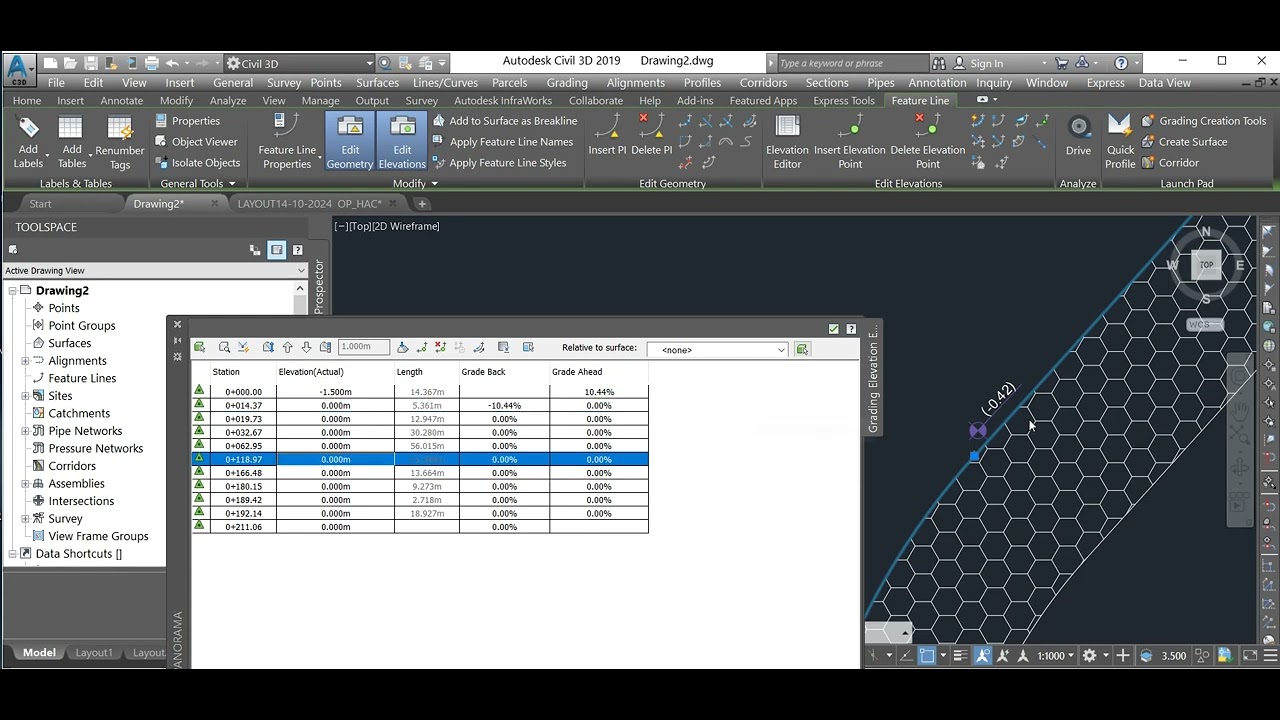This screenshot has width=1280, height=720.
Task: Click the Station column header
Action: click(226, 372)
